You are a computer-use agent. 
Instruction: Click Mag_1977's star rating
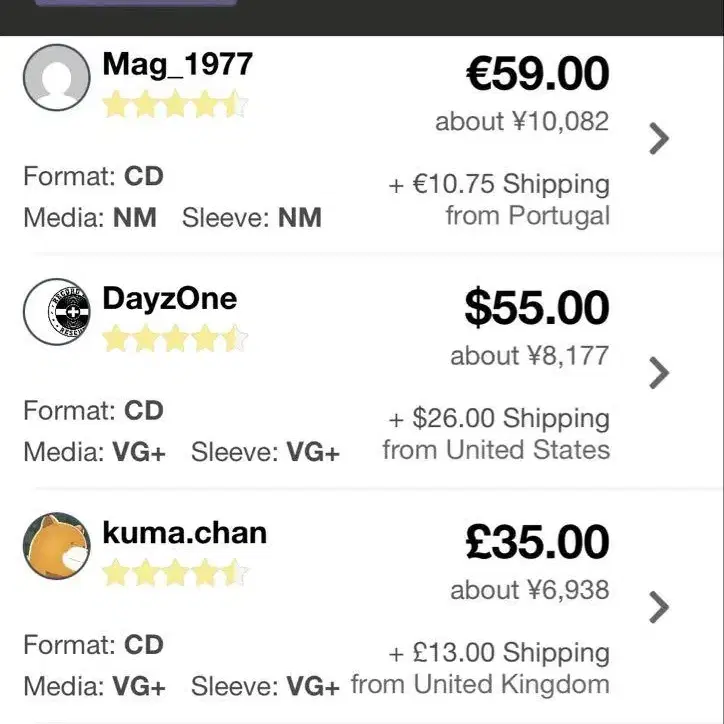(175, 104)
